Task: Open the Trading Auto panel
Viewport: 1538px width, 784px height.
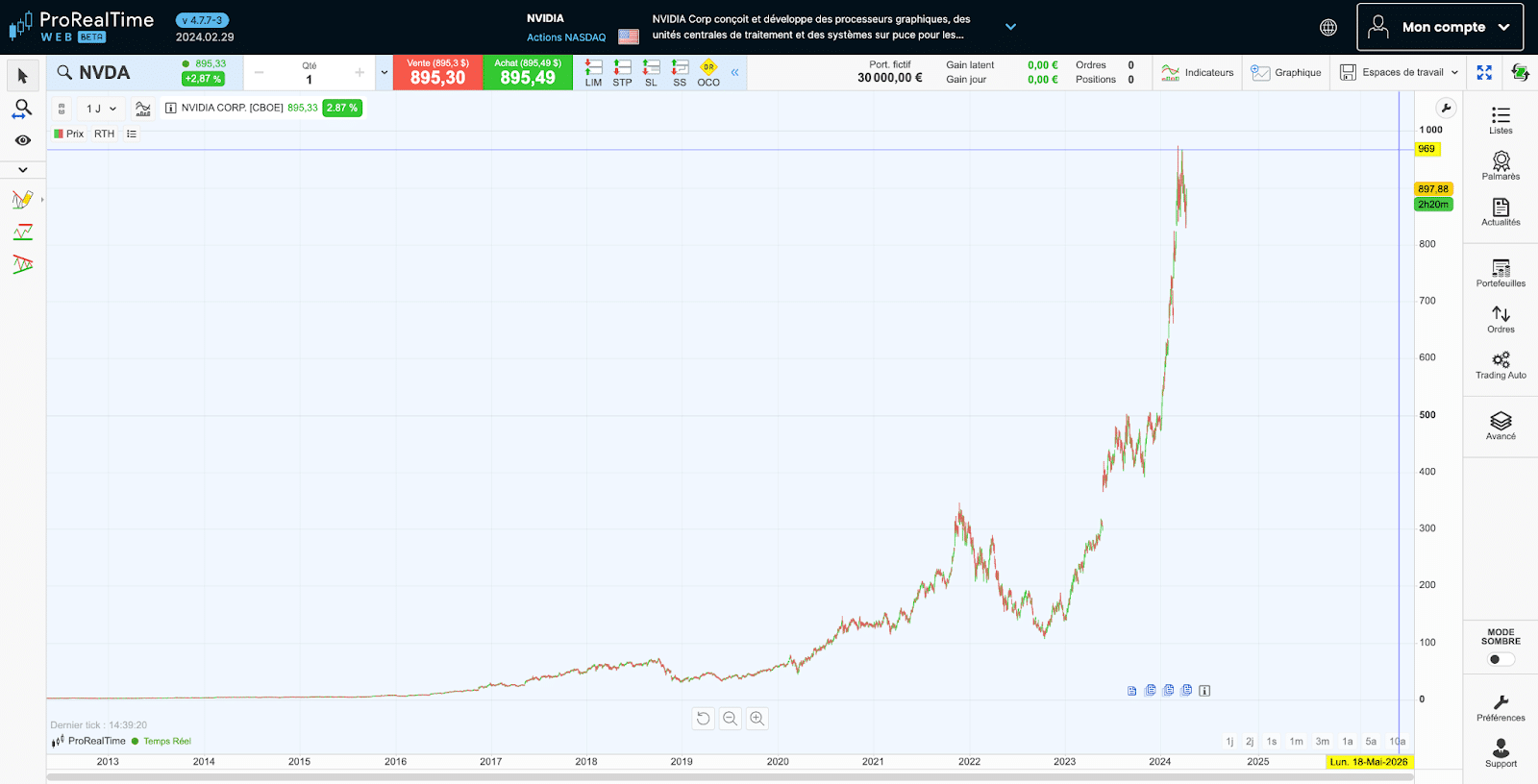Action: pos(1501,365)
